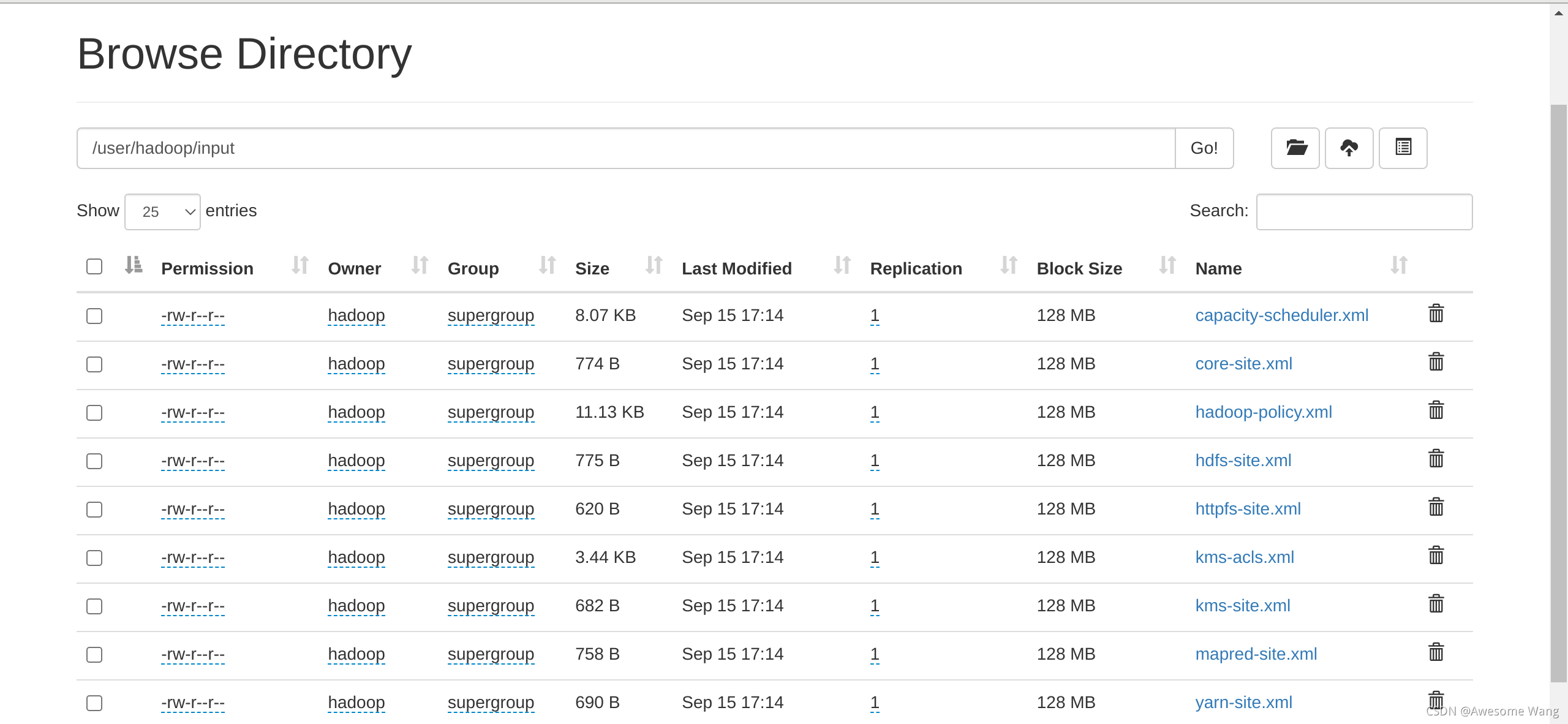Click the page vertical scrollbar thumb

[x=1558, y=393]
